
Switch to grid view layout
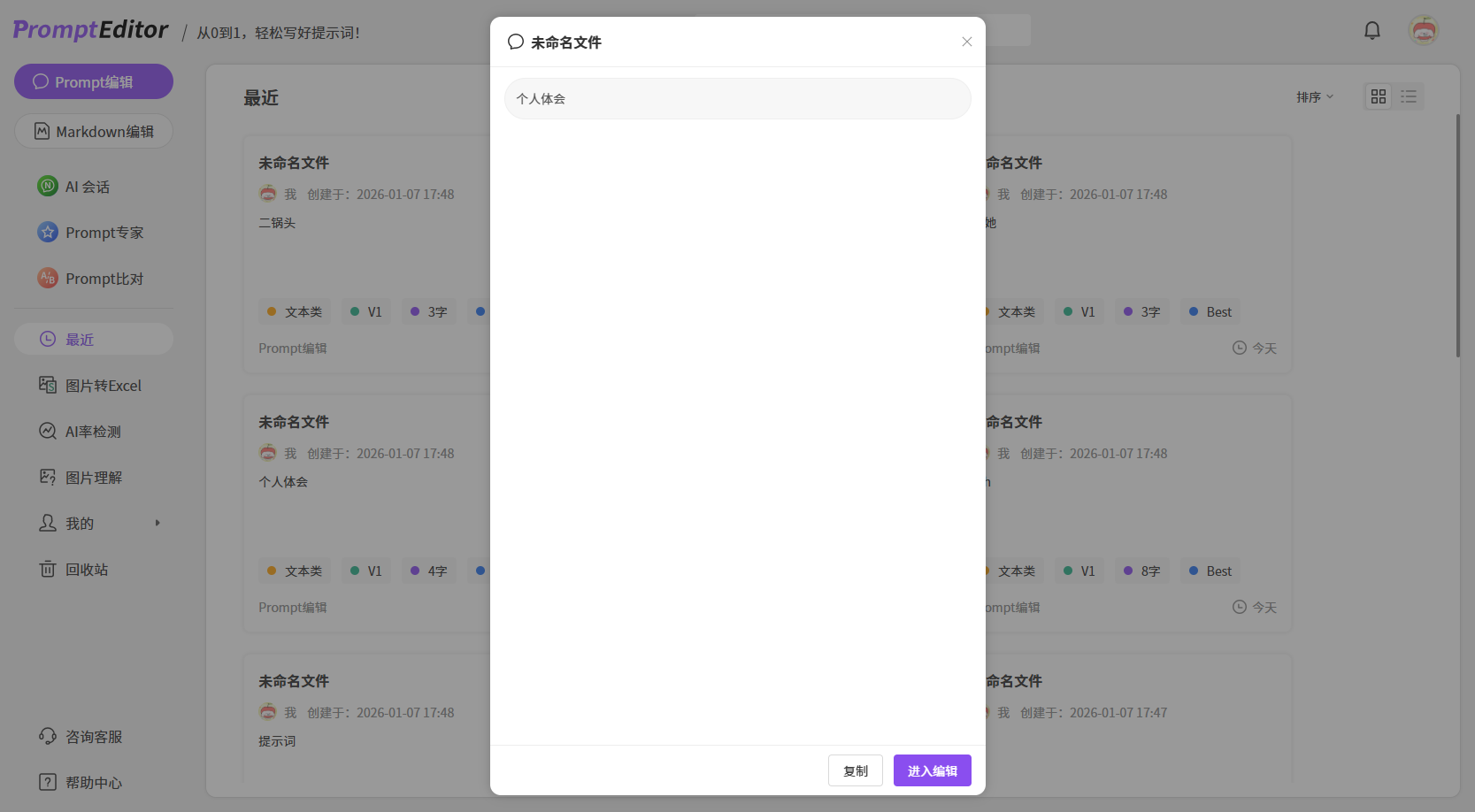click(x=1378, y=96)
